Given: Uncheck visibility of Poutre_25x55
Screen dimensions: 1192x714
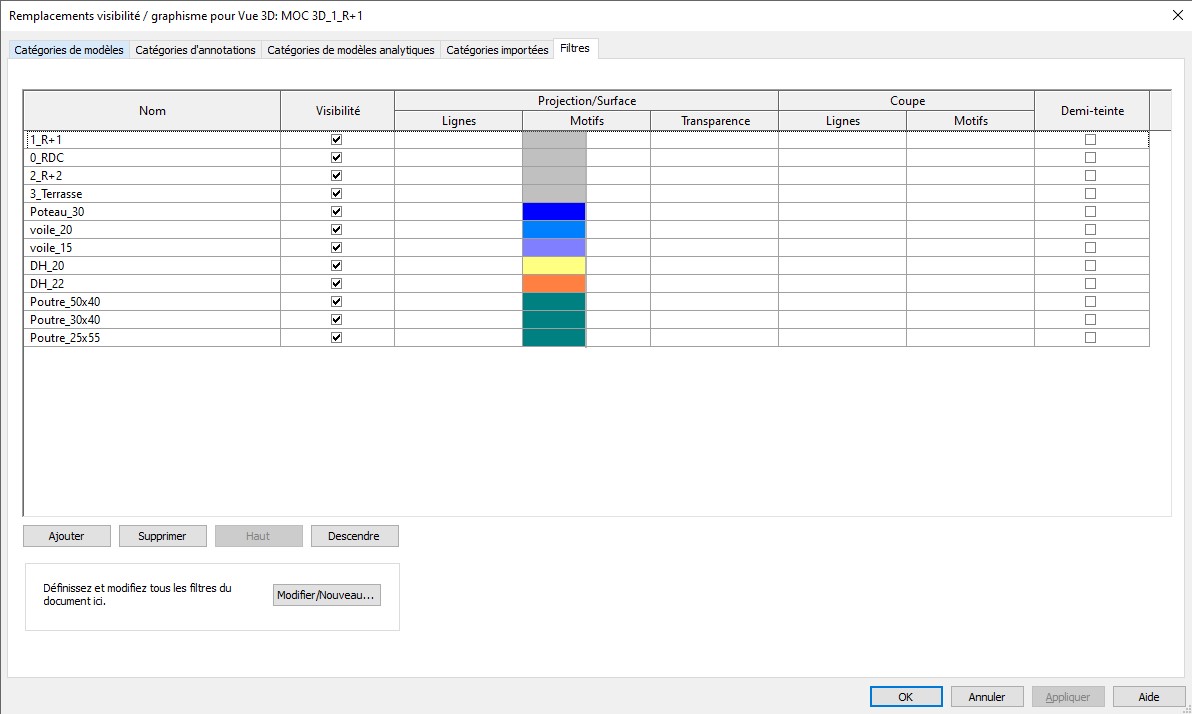Looking at the screenshot, I should click(x=337, y=338).
